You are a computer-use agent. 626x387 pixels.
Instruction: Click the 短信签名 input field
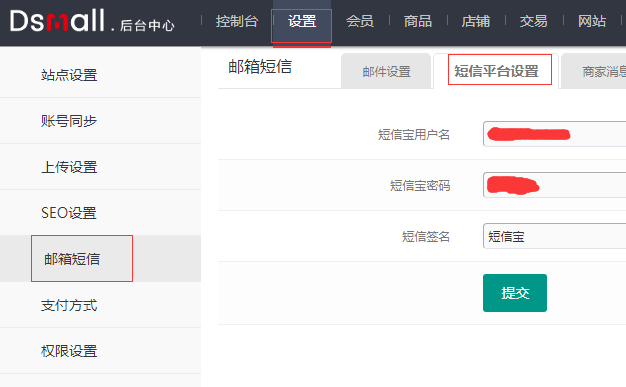555,236
